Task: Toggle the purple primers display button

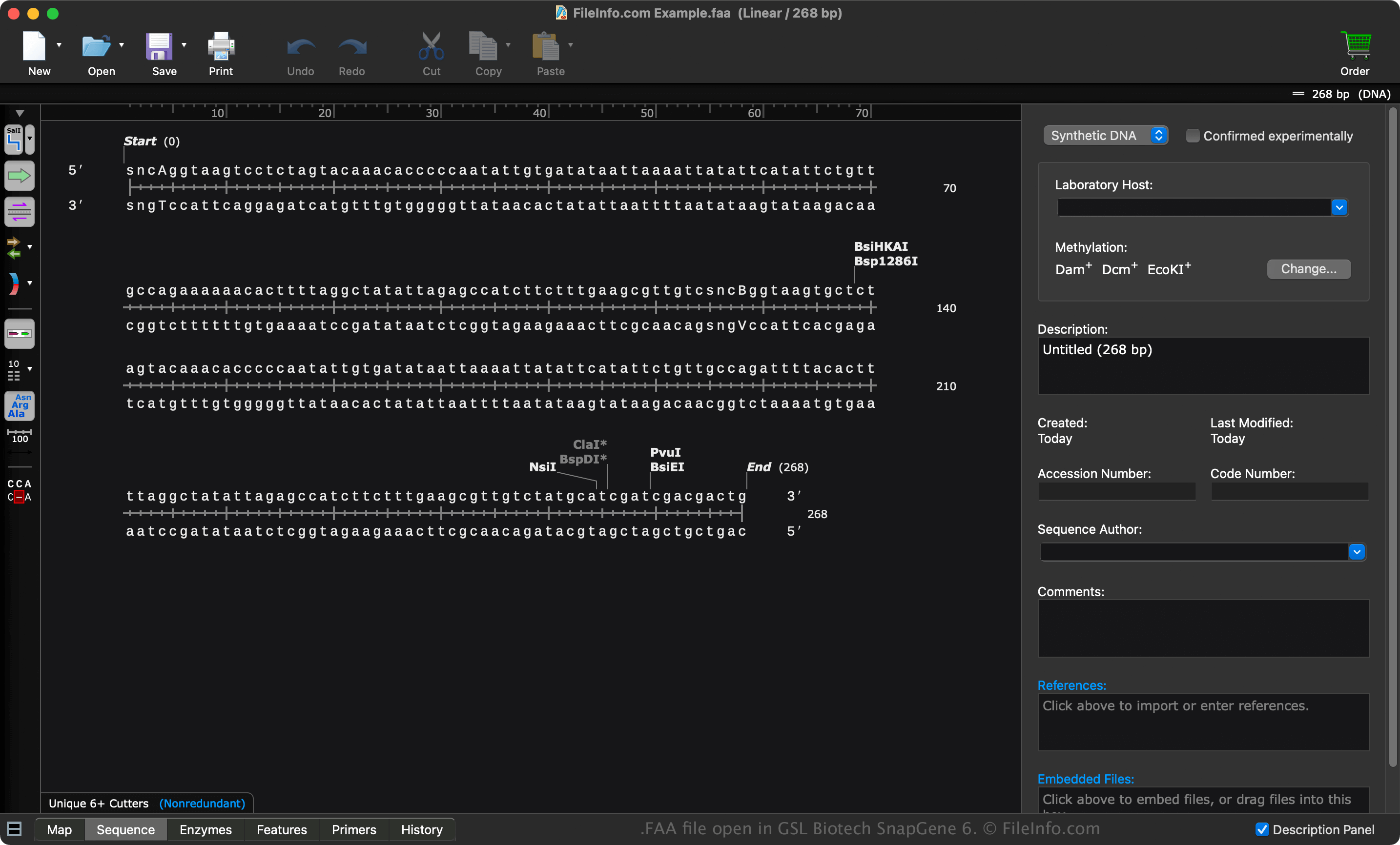Action: click(20, 212)
